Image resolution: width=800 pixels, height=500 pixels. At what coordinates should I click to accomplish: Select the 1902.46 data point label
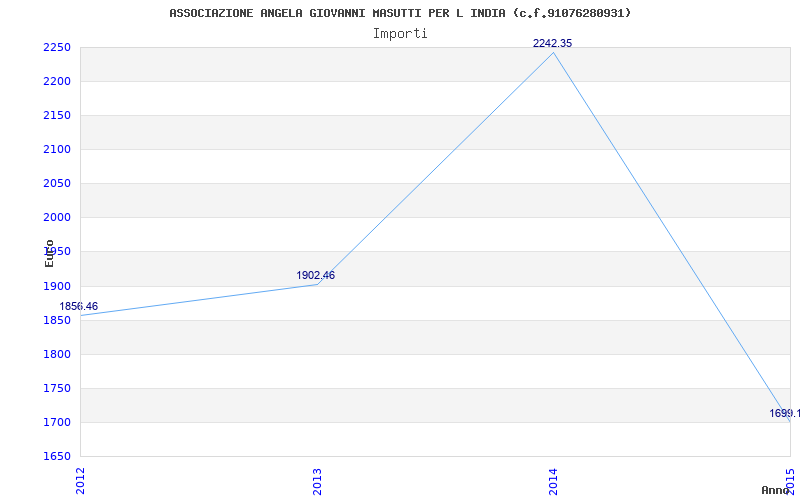(x=316, y=276)
